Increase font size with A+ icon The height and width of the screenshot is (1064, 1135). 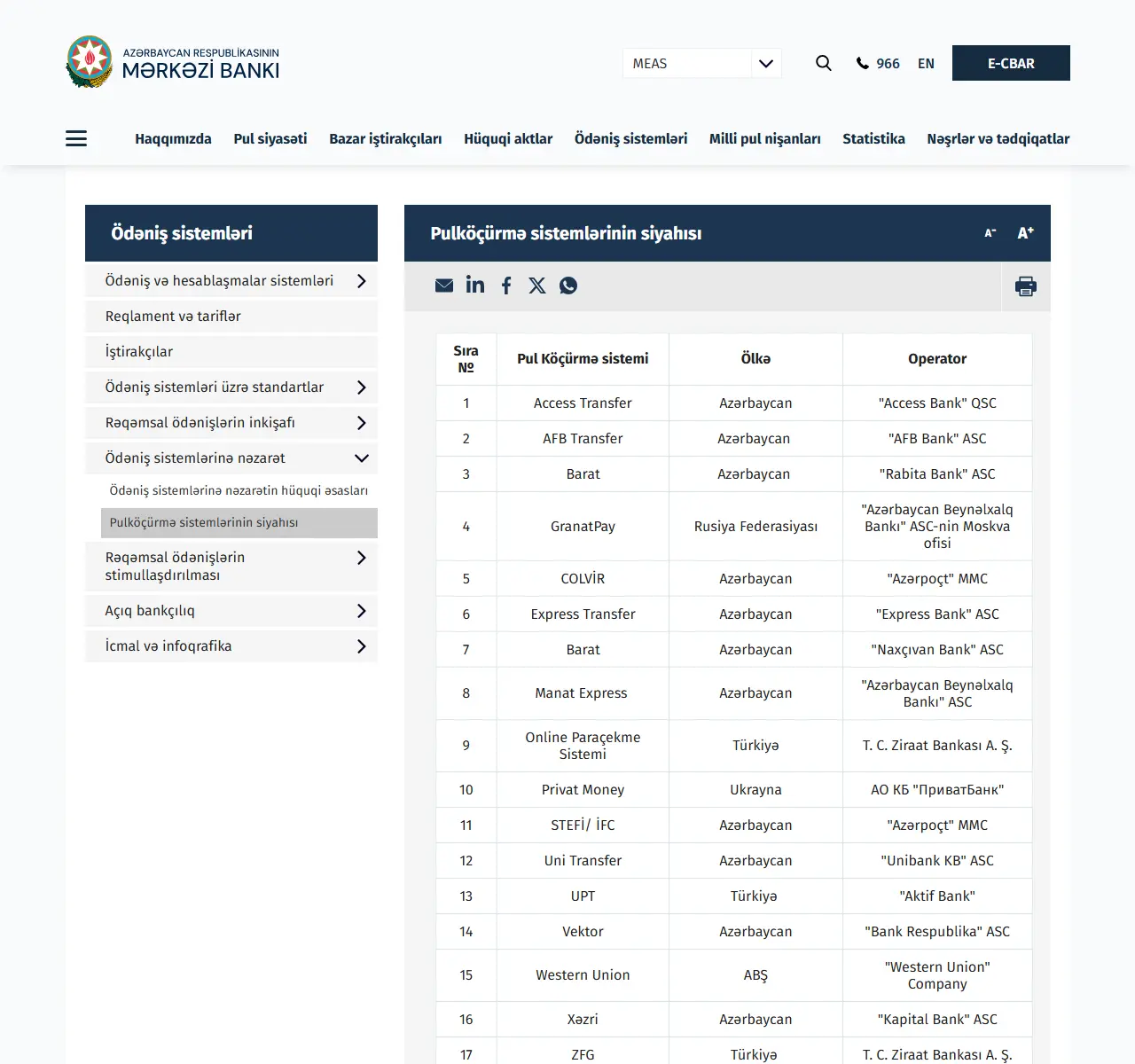[1026, 232]
